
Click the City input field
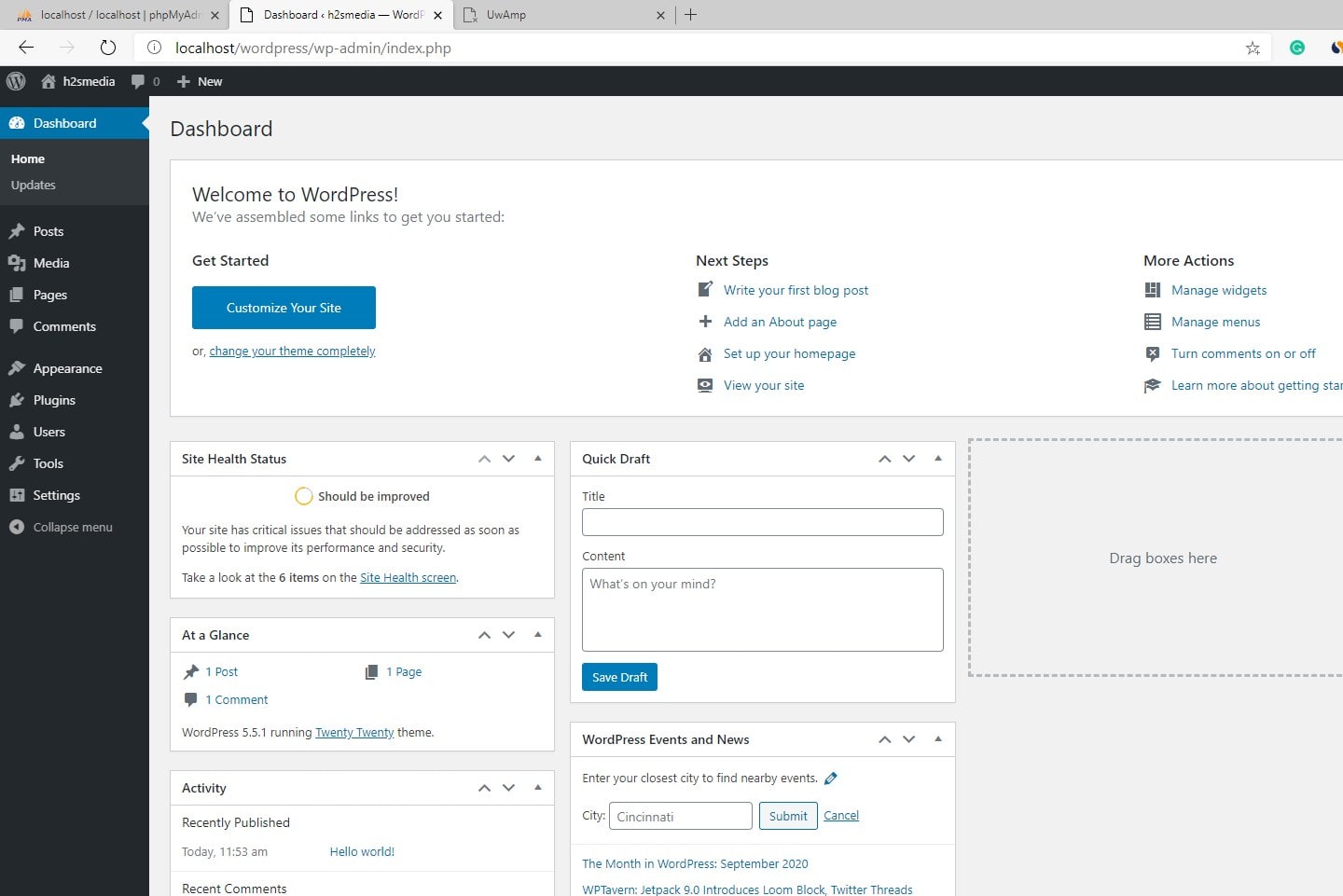(x=680, y=816)
